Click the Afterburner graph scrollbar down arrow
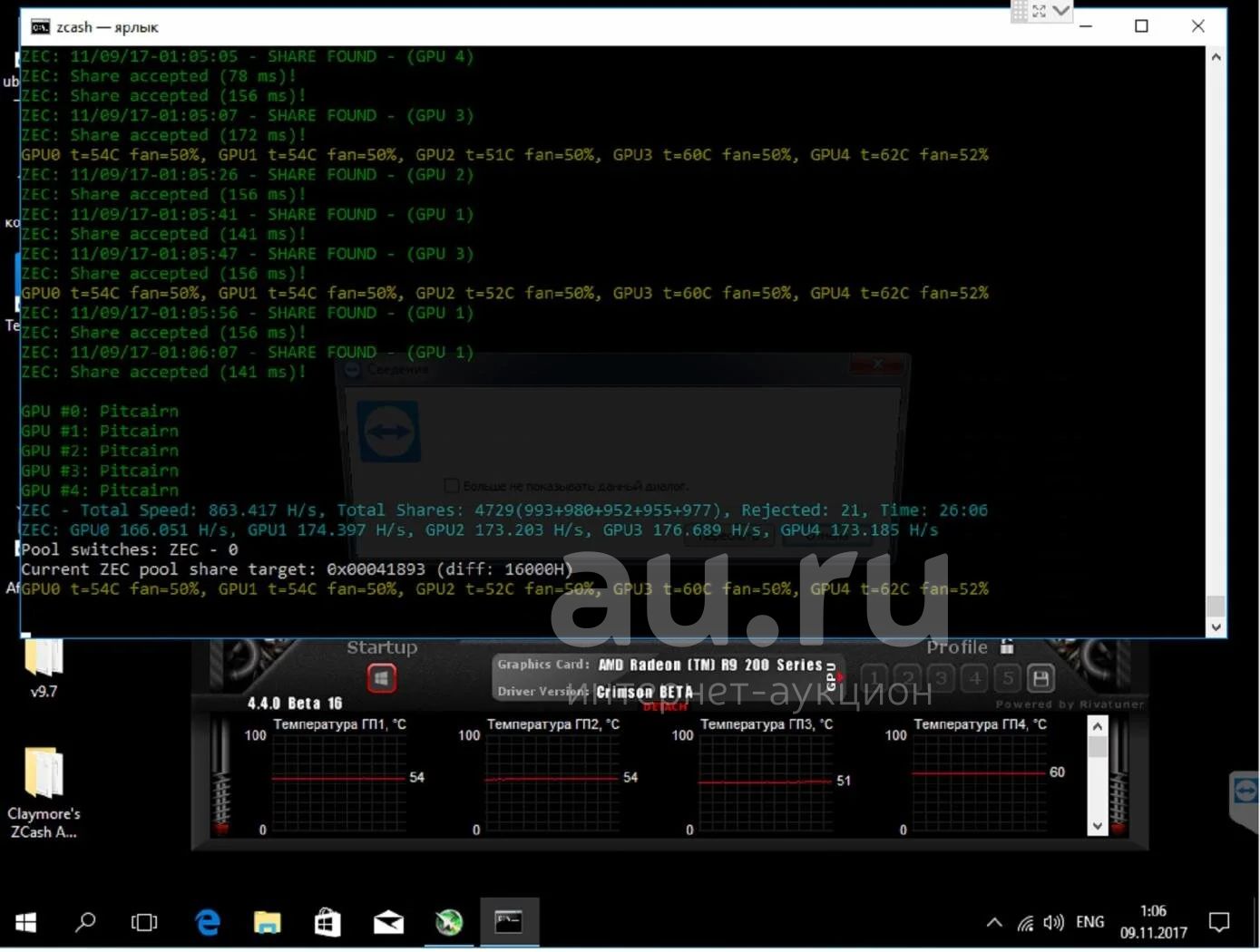This screenshot has height=952, width=1260. click(x=1098, y=826)
